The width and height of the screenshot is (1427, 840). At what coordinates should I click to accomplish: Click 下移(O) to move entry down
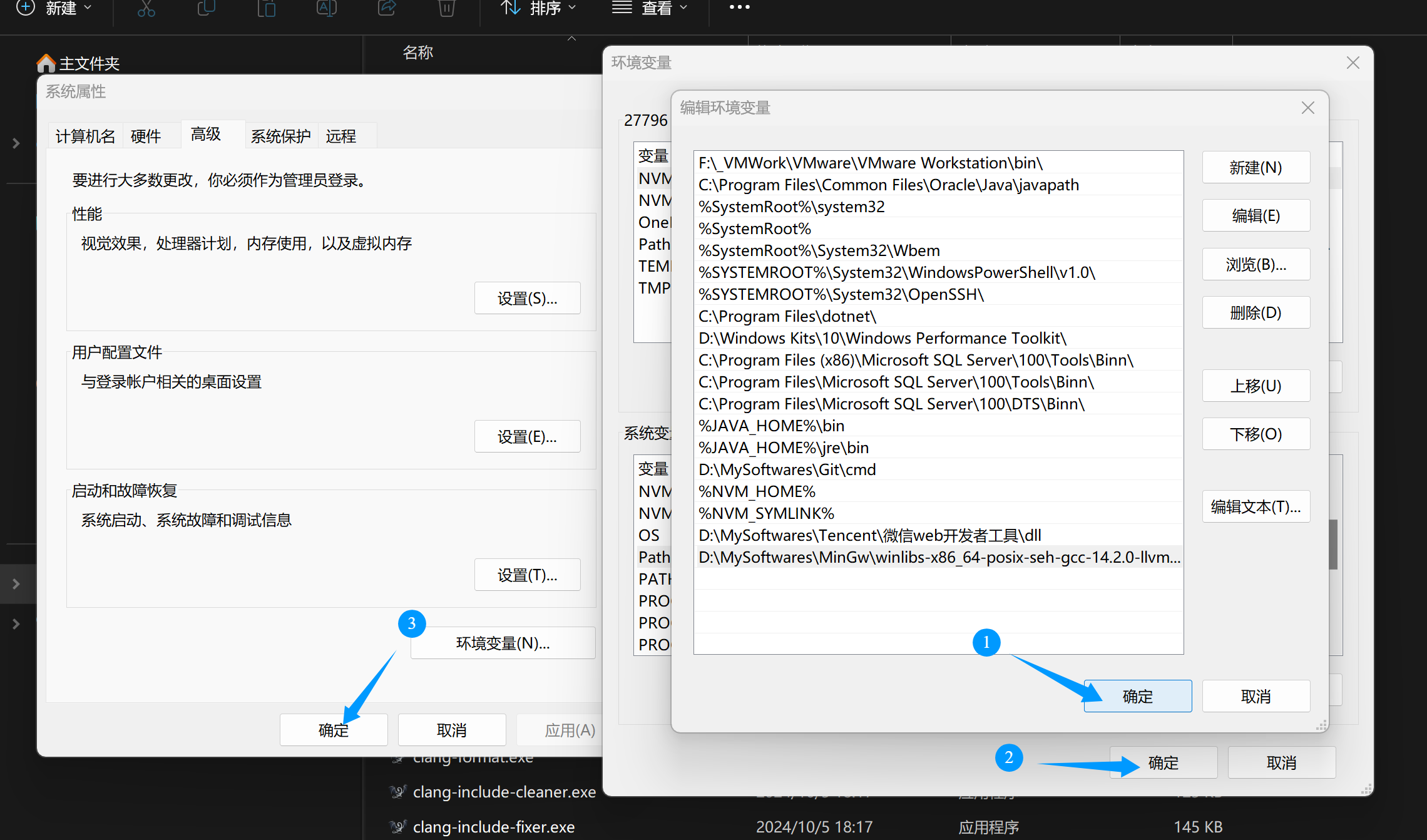(x=1256, y=434)
